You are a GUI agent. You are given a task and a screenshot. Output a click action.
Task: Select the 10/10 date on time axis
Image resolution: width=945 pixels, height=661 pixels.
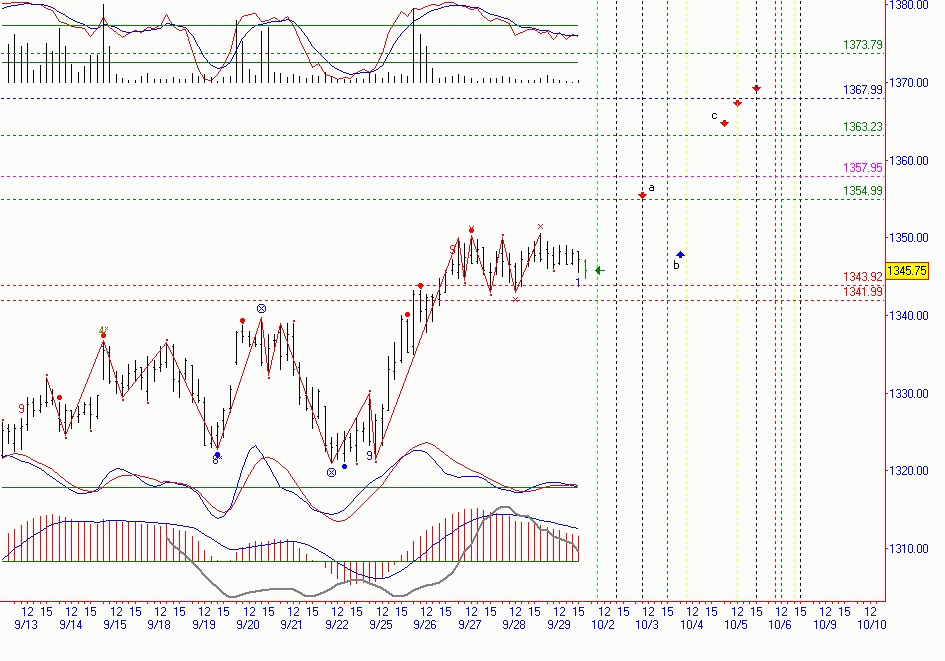(x=872, y=624)
